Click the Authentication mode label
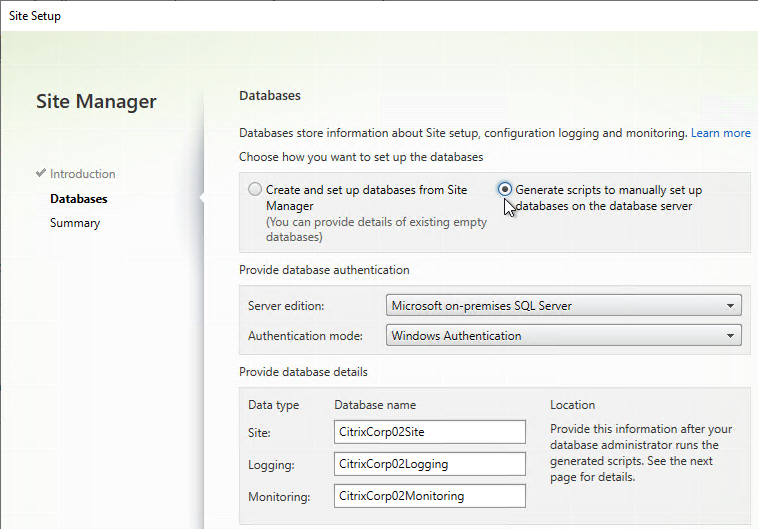 [x=304, y=336]
